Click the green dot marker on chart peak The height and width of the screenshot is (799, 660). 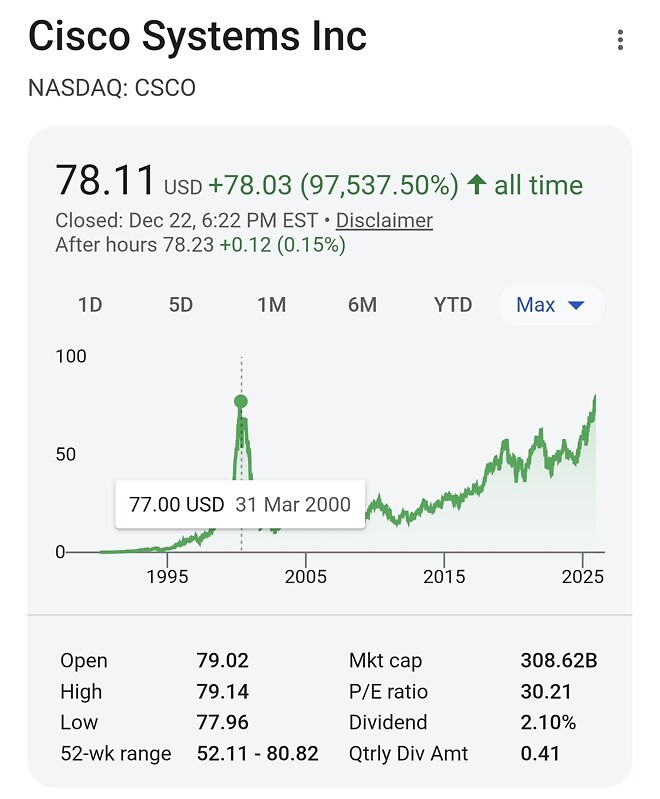pos(241,402)
